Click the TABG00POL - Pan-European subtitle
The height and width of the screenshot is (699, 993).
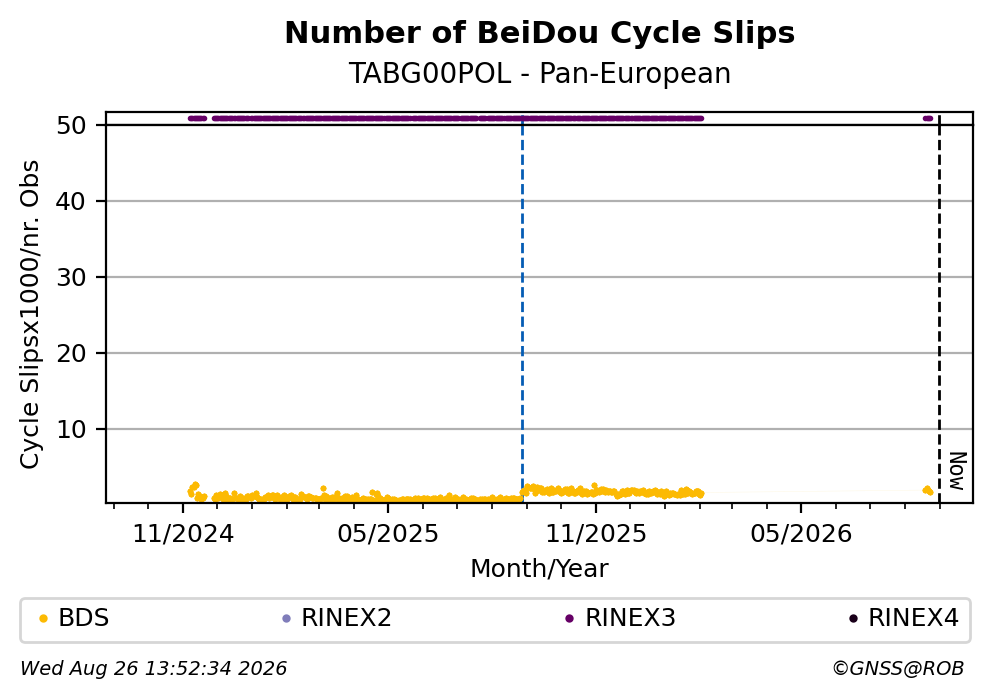[x=540, y=73]
